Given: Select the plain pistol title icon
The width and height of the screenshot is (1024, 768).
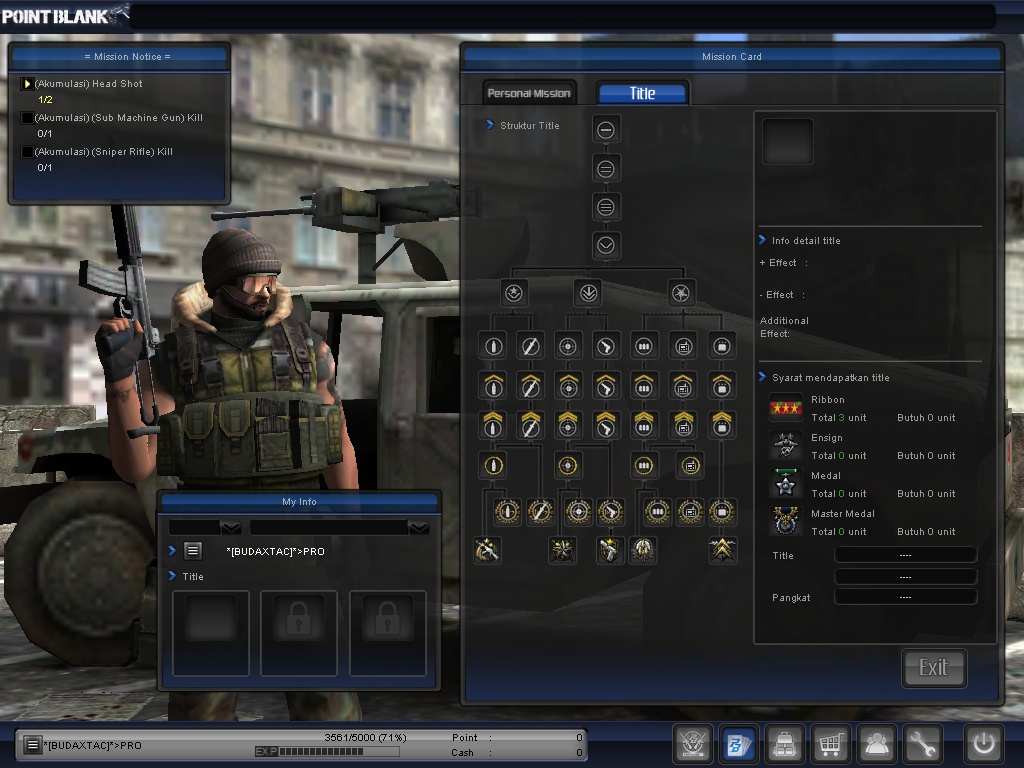Looking at the screenshot, I should [606, 346].
